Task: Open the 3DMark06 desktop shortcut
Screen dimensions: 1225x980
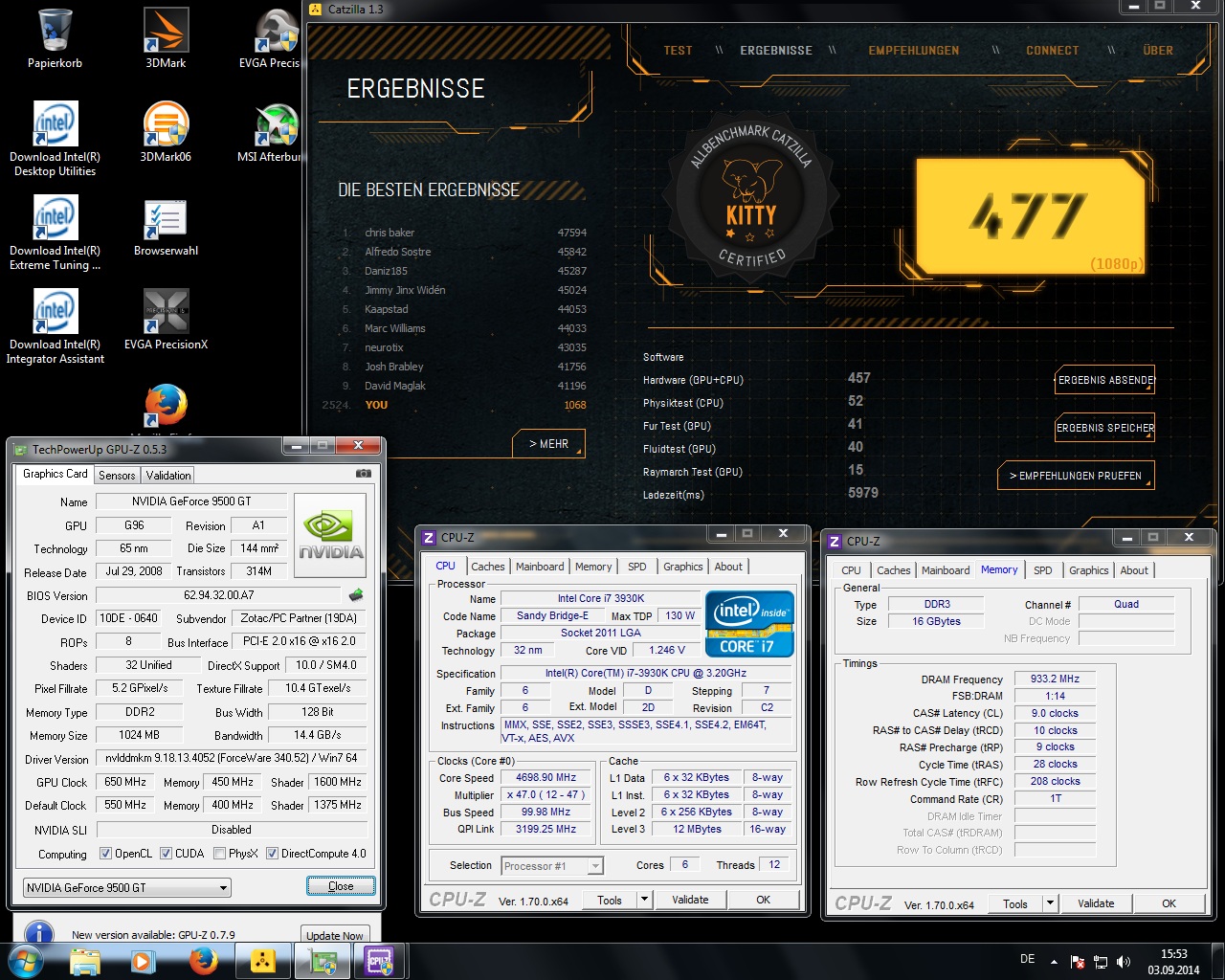Action: tap(166, 132)
